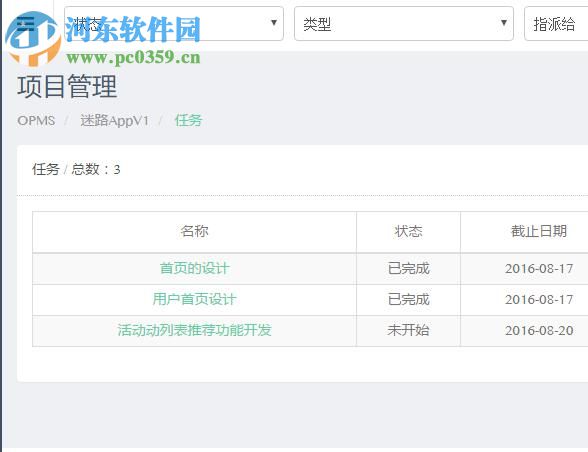Click the 状态 table column header

coord(408,231)
